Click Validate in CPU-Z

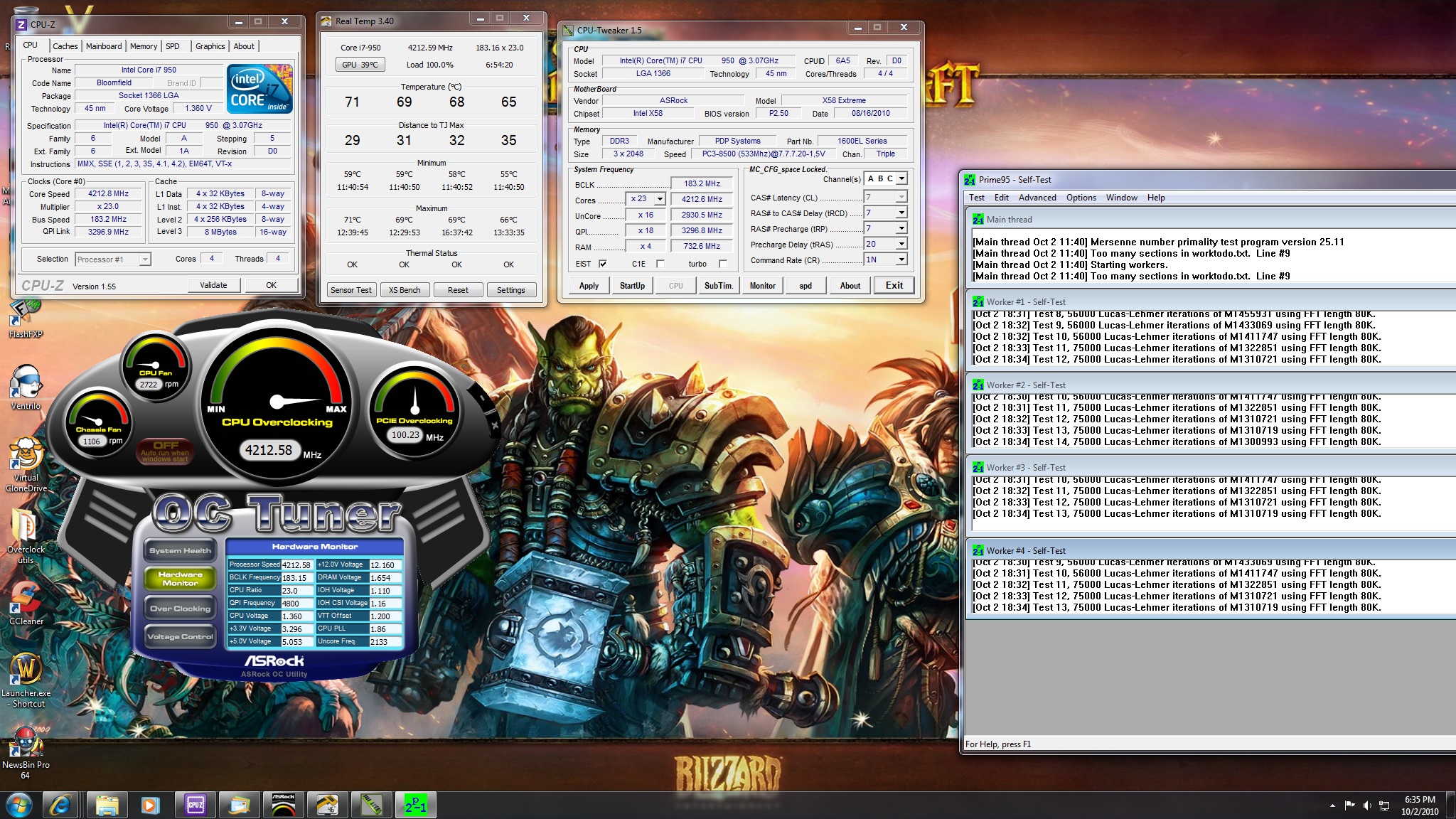tap(213, 285)
